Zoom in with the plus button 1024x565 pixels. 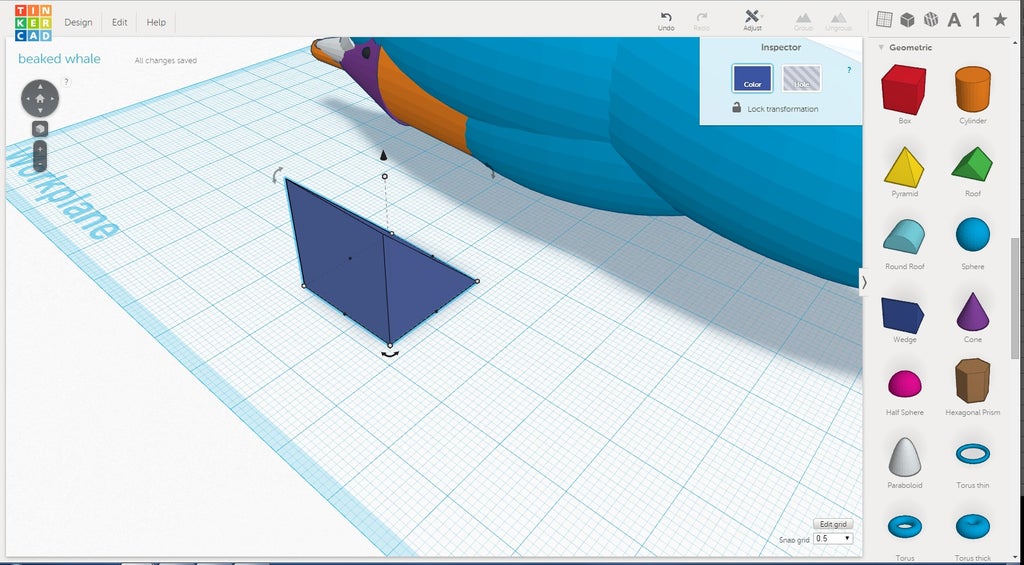coord(40,149)
